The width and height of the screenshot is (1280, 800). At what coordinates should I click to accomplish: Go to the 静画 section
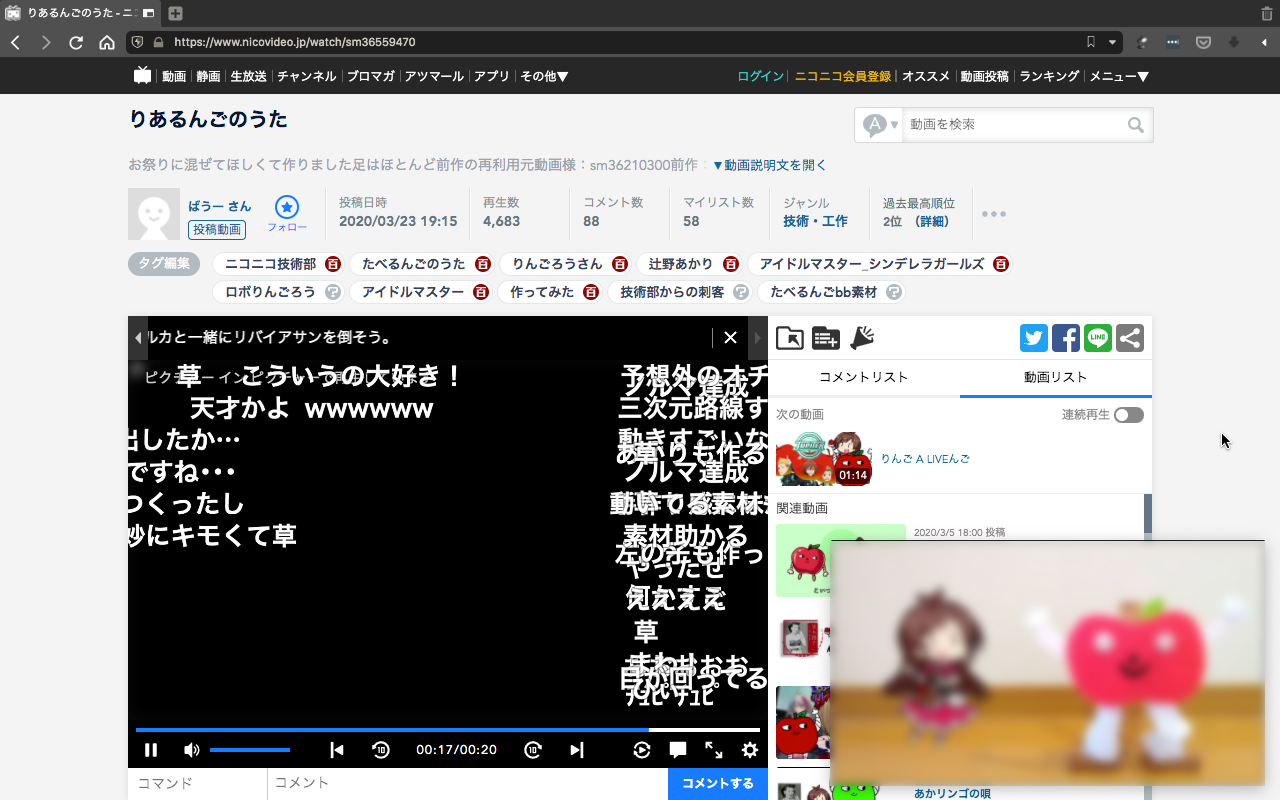(208, 76)
